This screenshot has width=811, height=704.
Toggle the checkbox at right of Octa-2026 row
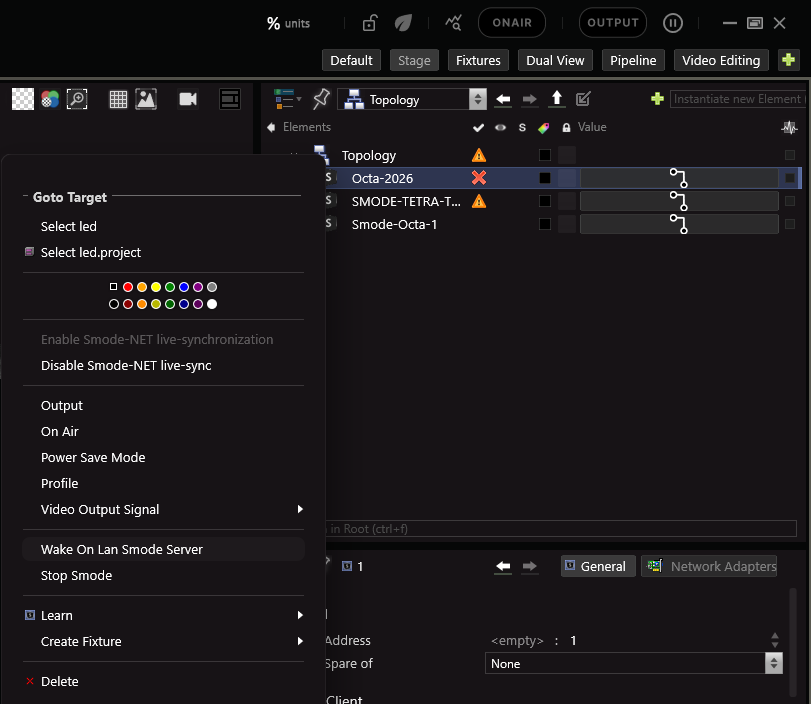790,178
